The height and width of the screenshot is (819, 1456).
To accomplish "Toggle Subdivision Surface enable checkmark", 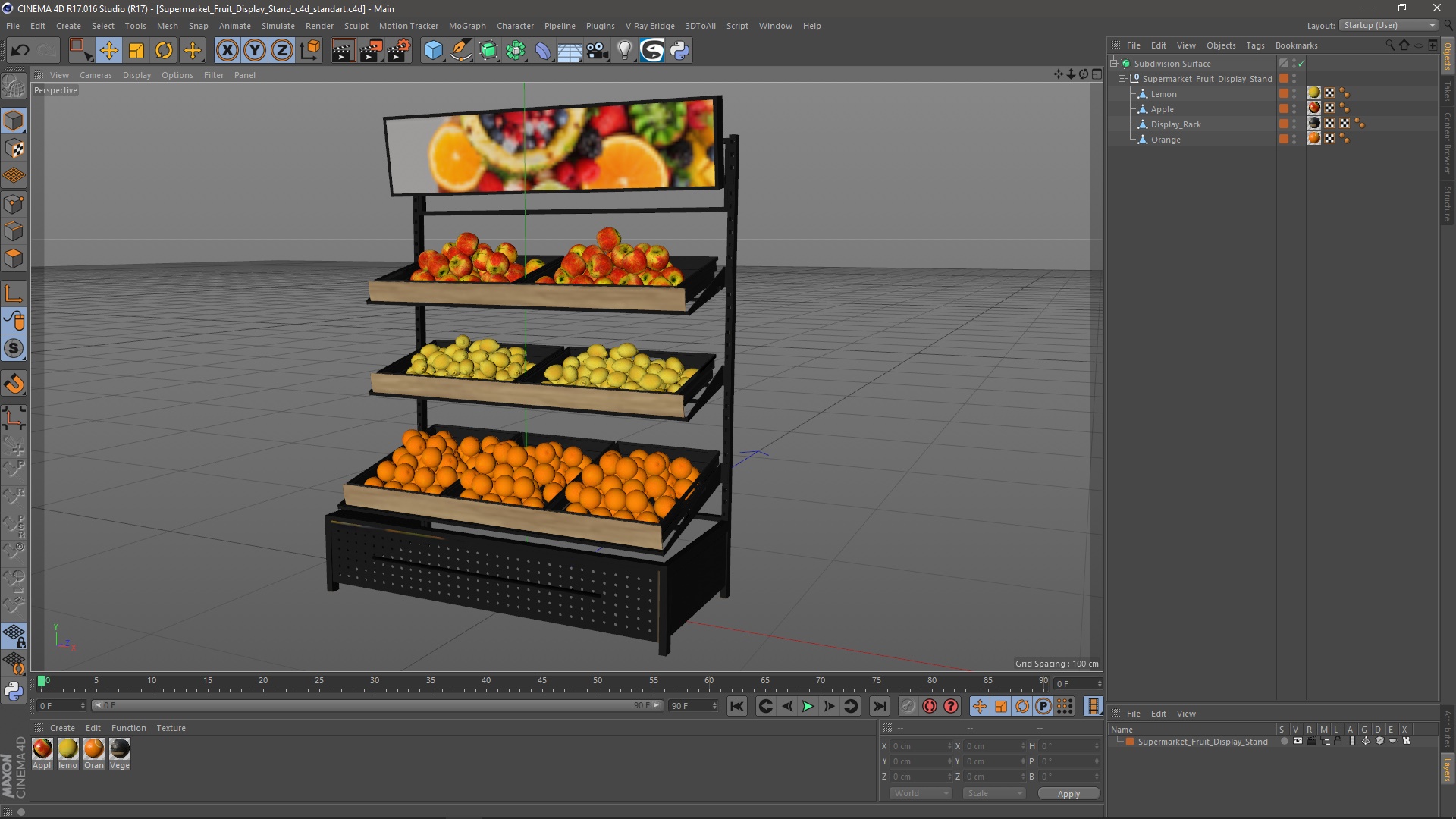I will pos(1301,64).
